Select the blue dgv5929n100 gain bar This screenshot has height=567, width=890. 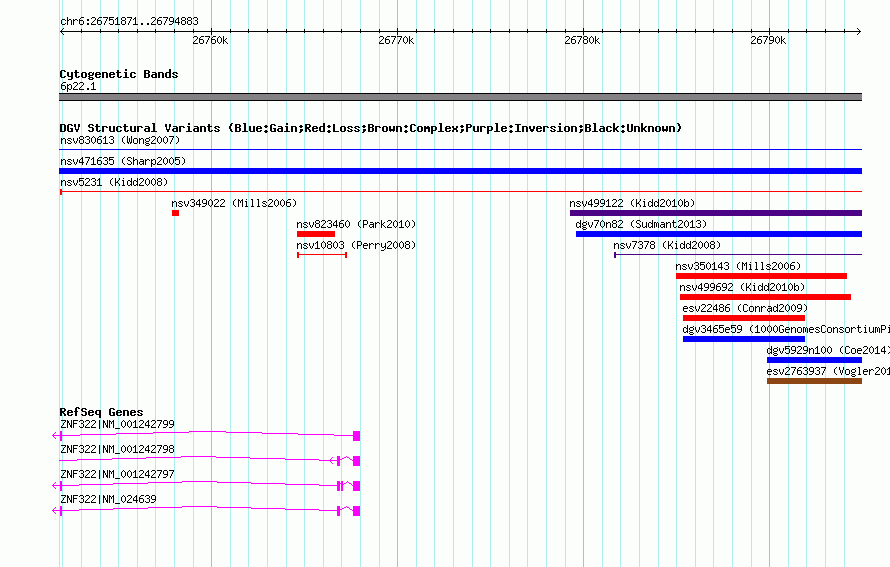pyautogui.click(x=814, y=360)
